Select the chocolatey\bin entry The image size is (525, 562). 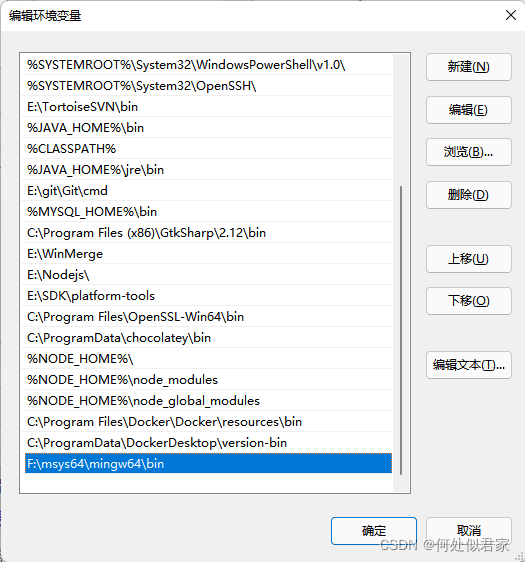pos(207,338)
